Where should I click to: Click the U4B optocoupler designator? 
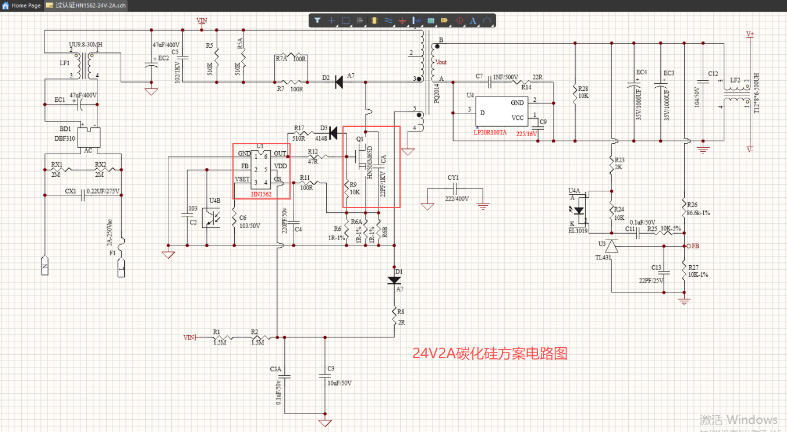click(214, 201)
